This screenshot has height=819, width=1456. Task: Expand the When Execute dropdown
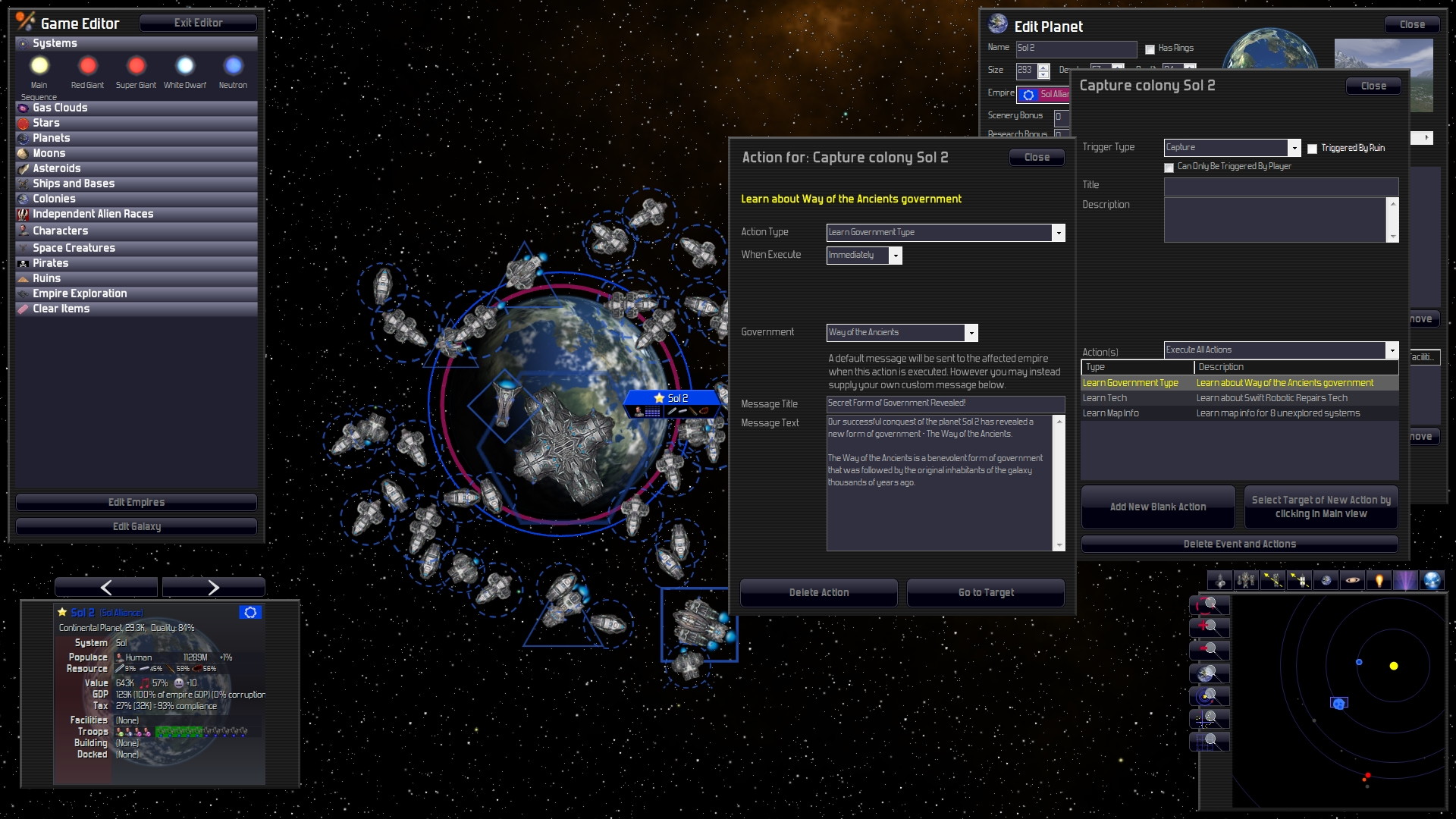(x=893, y=254)
